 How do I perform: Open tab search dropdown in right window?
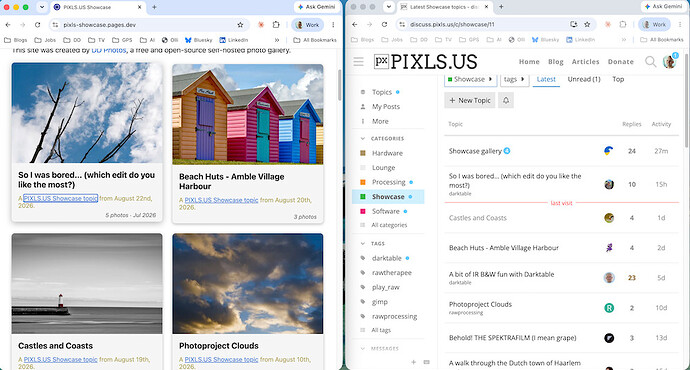389,7
